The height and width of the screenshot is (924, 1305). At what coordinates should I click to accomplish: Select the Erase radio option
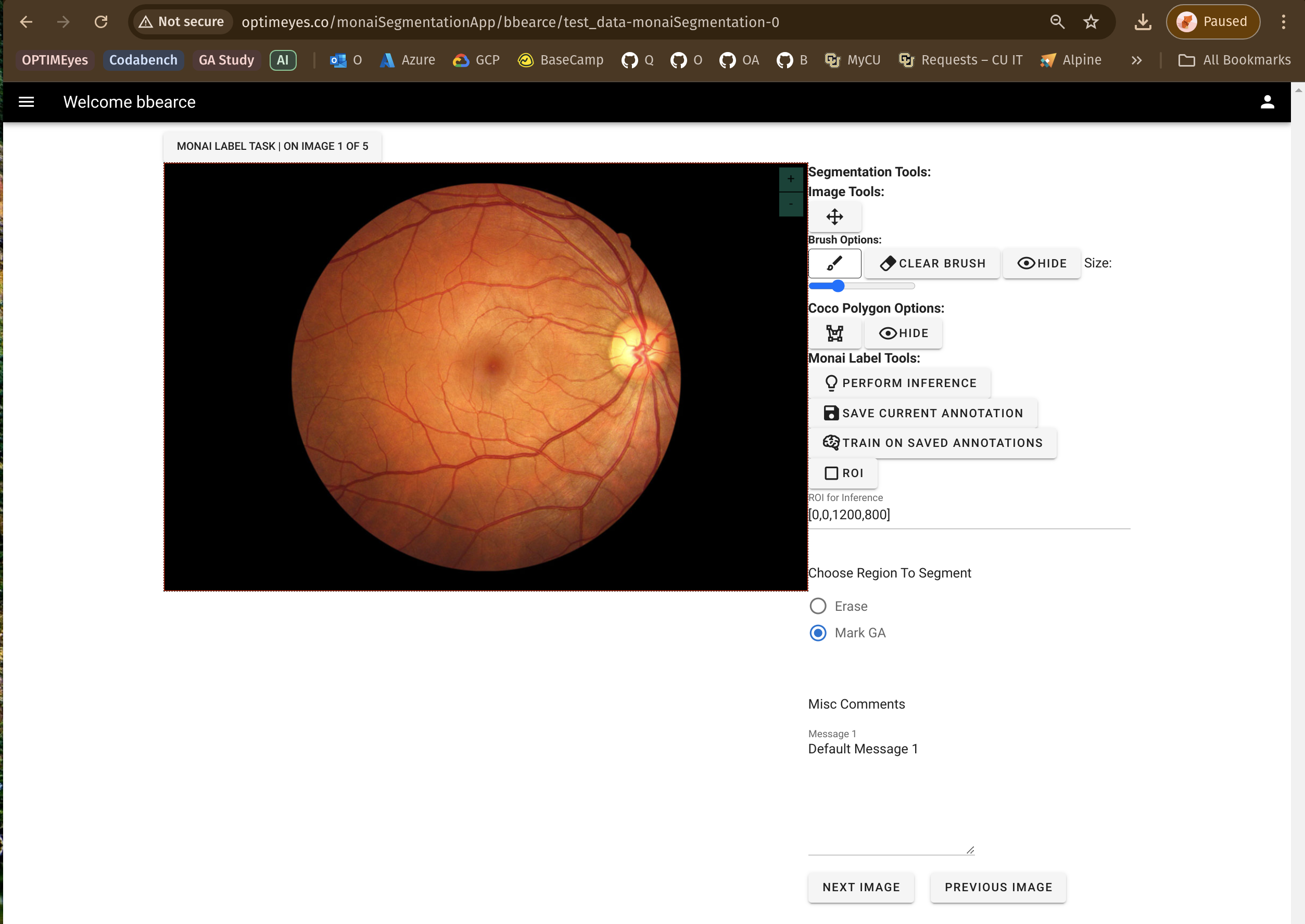(x=818, y=607)
